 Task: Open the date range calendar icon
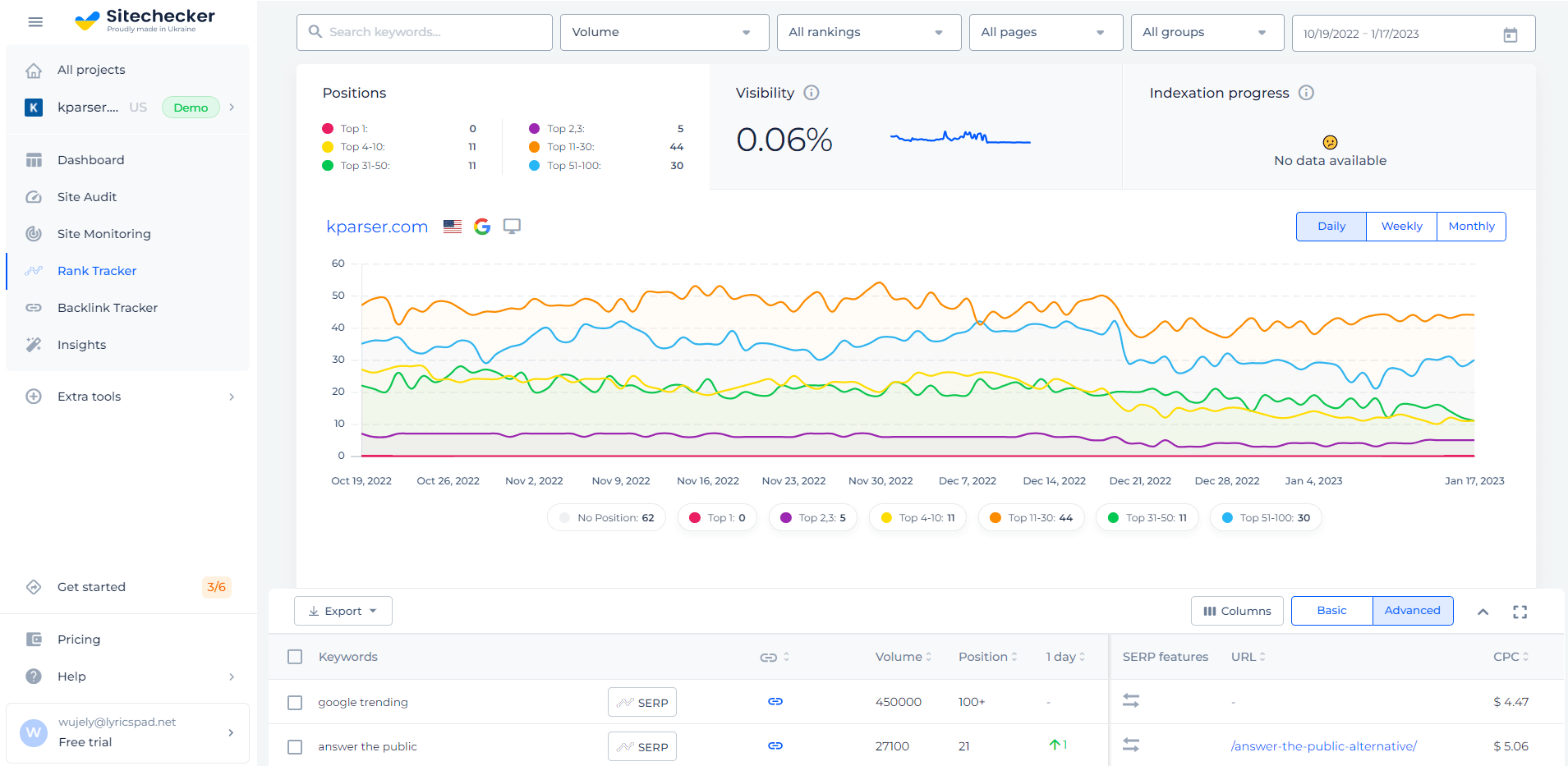pos(1511,34)
